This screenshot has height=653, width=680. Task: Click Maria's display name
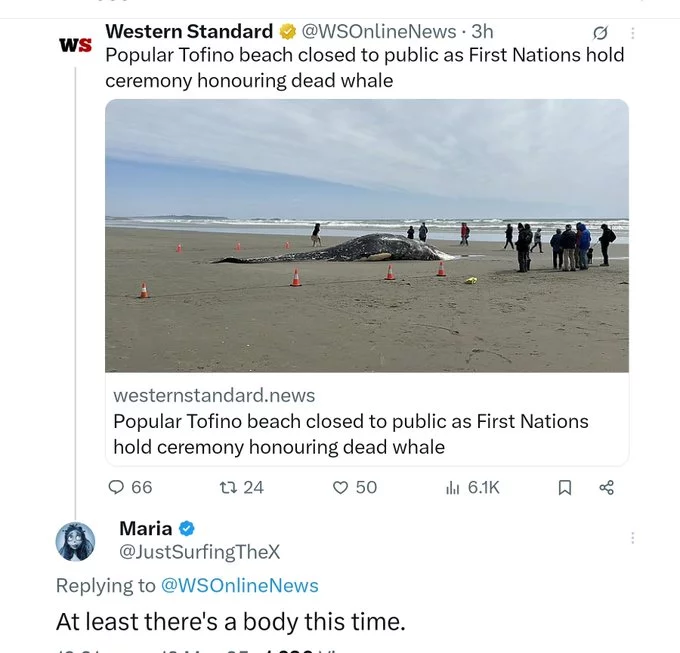pyautogui.click(x=146, y=528)
